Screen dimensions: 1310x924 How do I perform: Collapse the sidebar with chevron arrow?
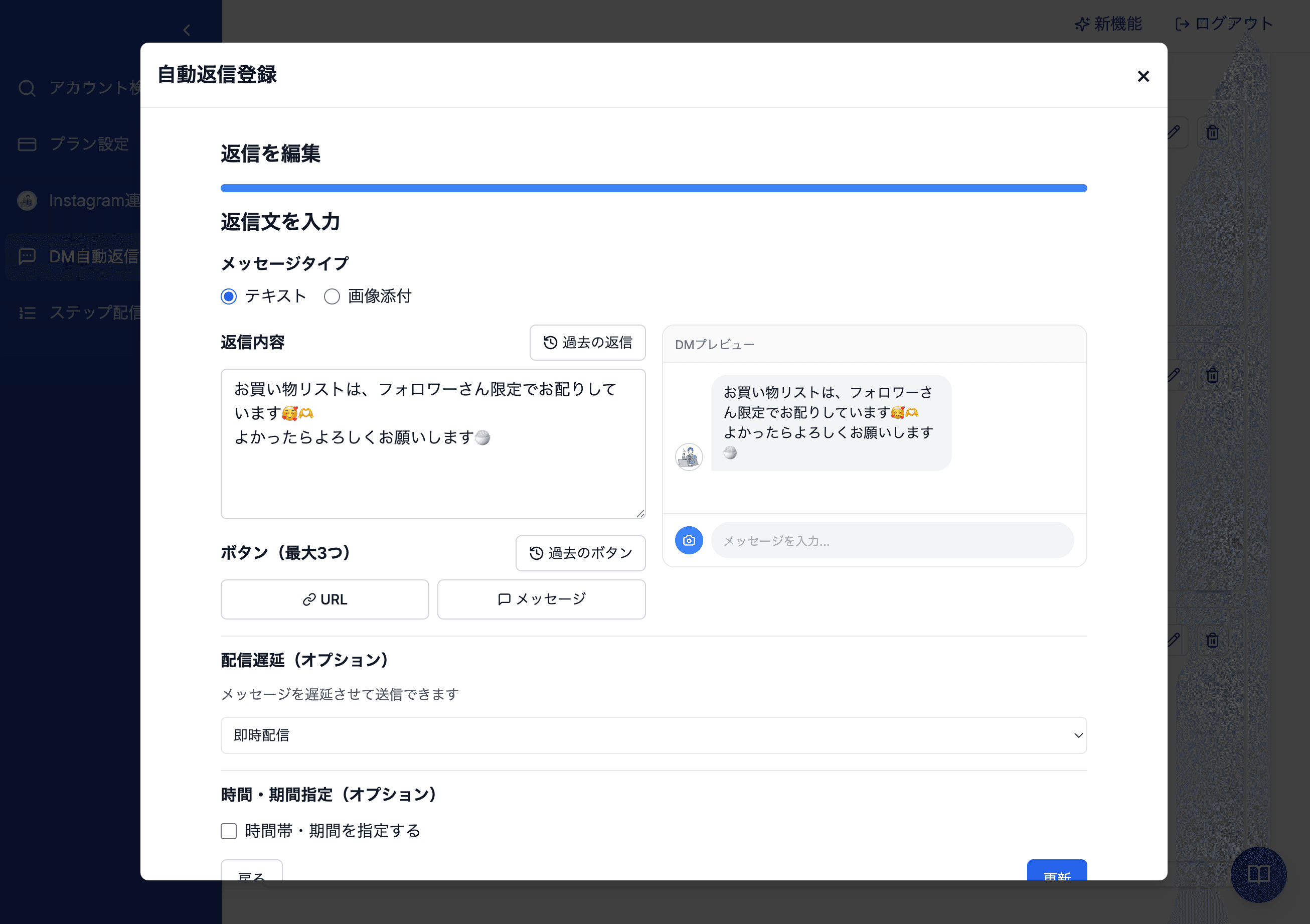coord(187,30)
